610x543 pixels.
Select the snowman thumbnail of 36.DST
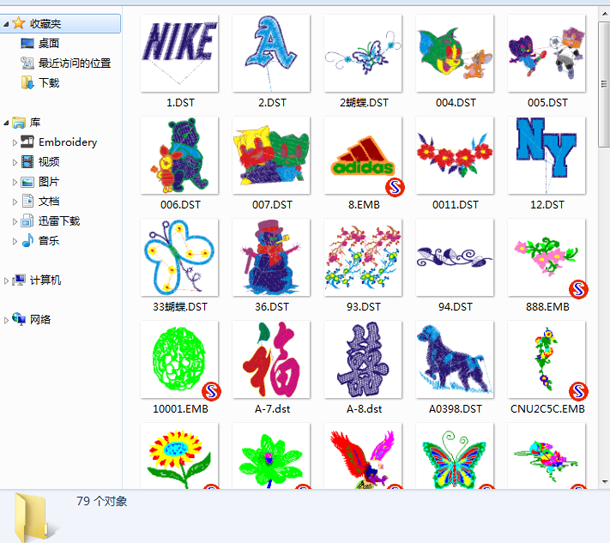pos(271,257)
